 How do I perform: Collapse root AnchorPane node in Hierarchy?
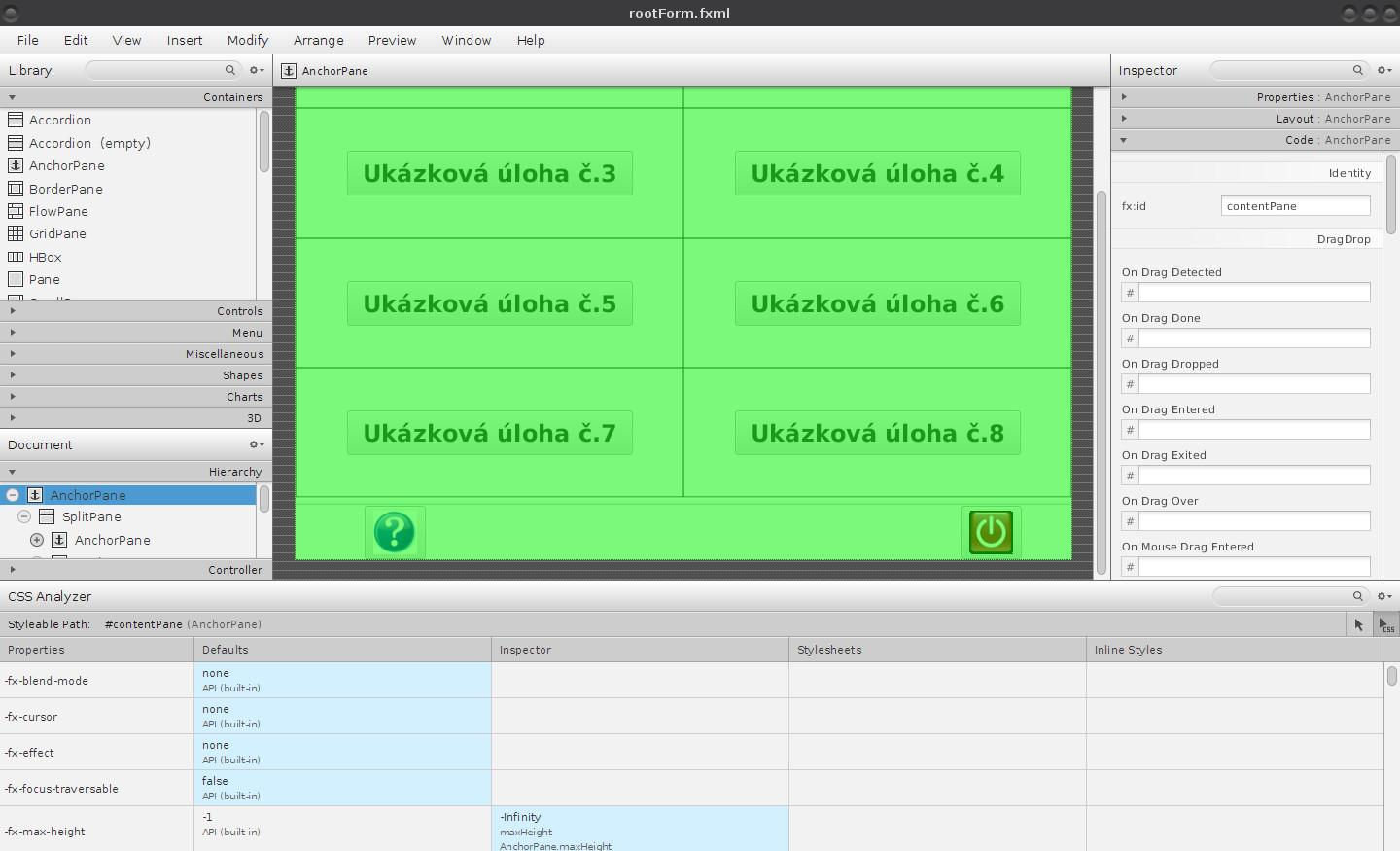pos(13,495)
